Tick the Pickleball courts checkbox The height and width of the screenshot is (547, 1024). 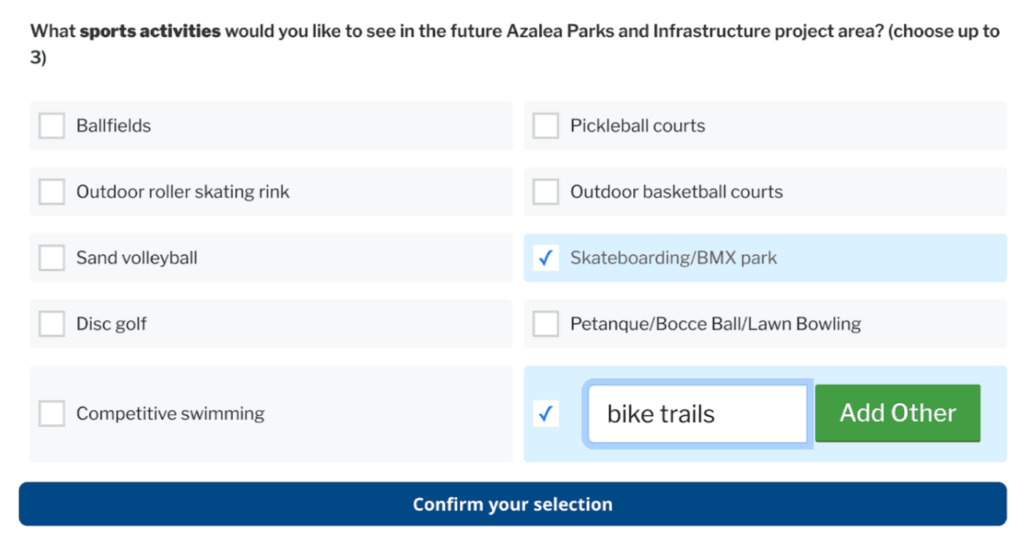pyautogui.click(x=546, y=126)
